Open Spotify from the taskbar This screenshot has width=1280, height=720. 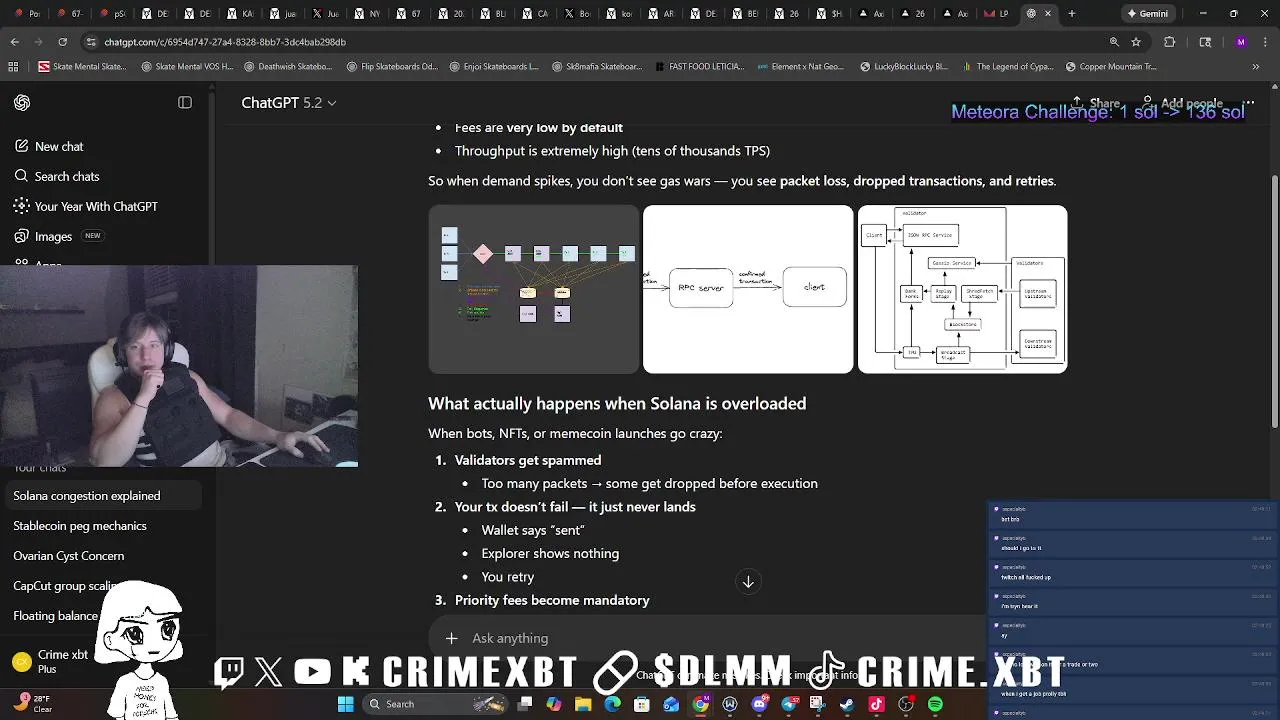pos(935,704)
